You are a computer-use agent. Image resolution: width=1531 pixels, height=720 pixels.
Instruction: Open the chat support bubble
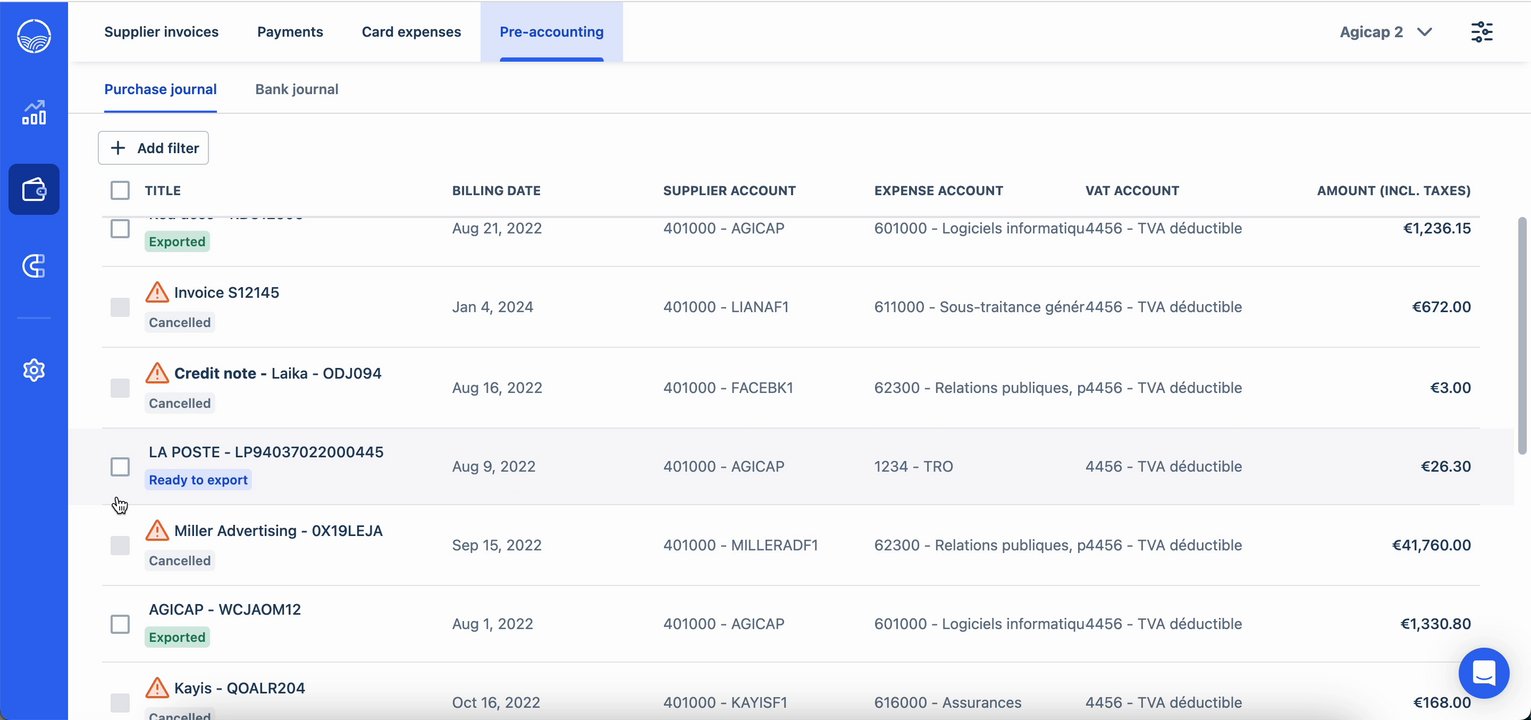pos(1483,673)
